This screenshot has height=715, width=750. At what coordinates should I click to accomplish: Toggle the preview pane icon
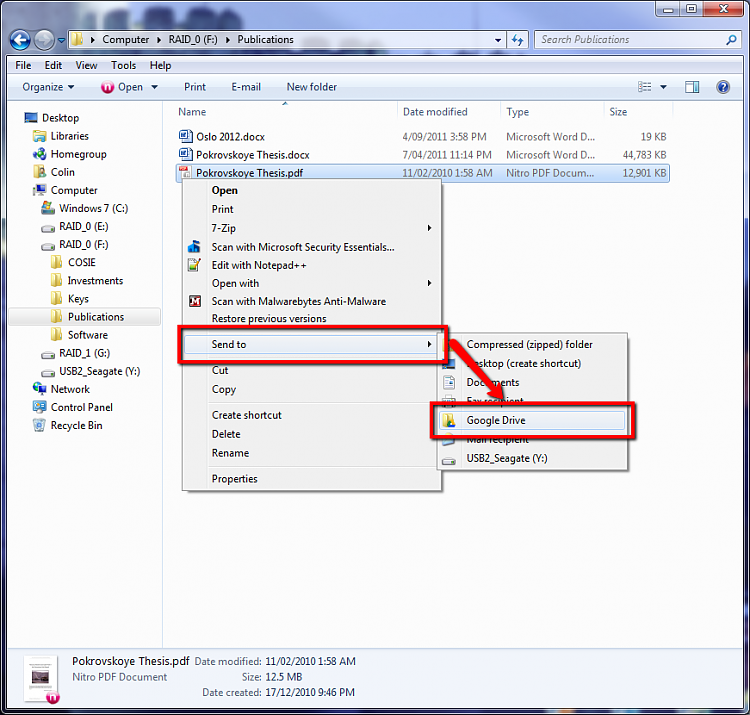coord(692,87)
